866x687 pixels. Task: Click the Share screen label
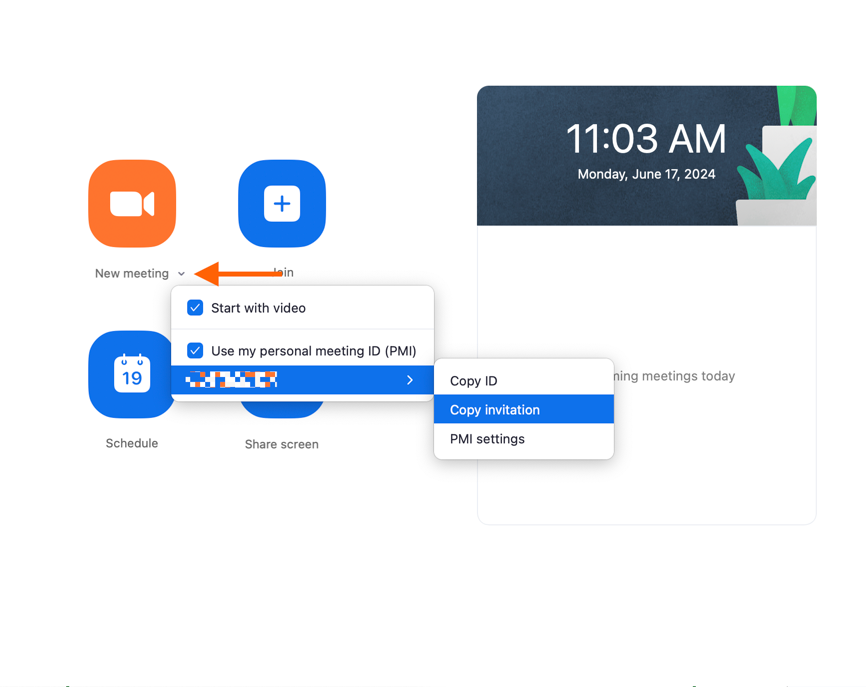(282, 444)
